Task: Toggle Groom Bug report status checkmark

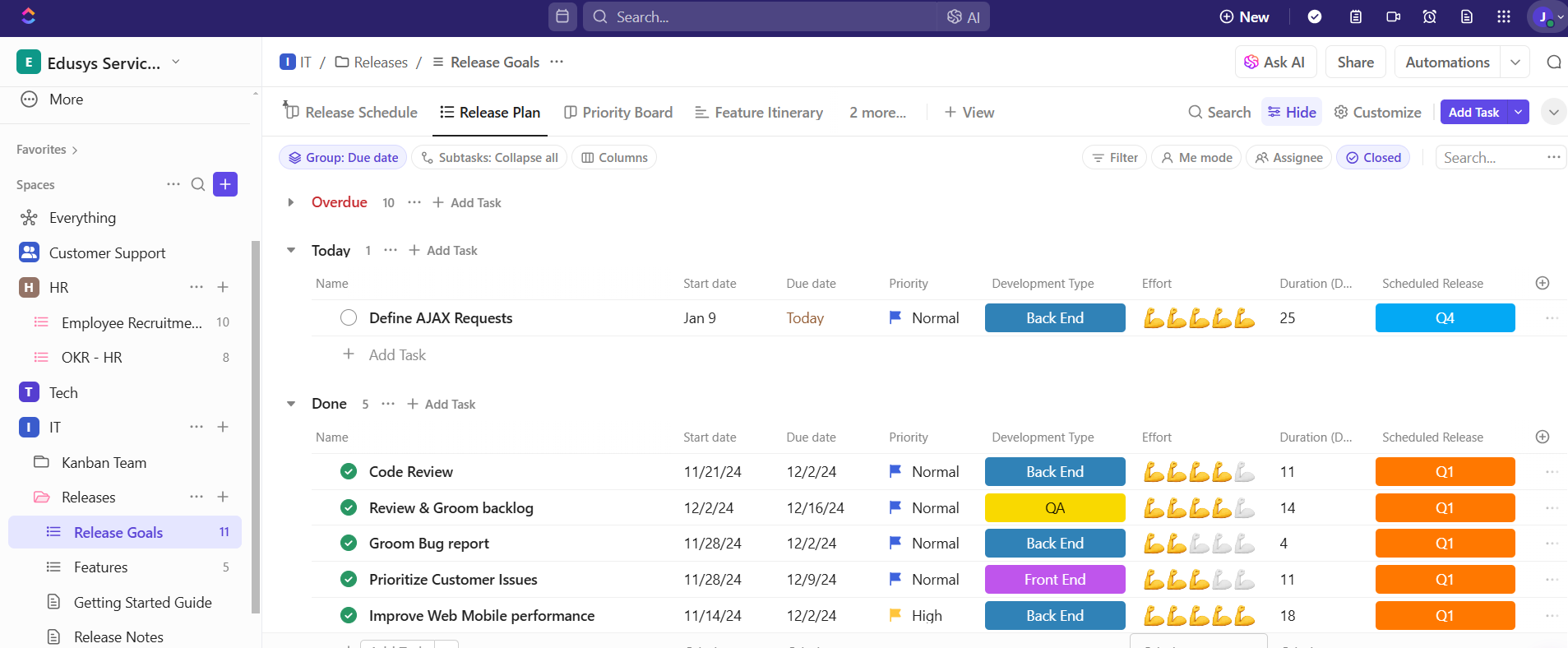Action: [x=349, y=543]
